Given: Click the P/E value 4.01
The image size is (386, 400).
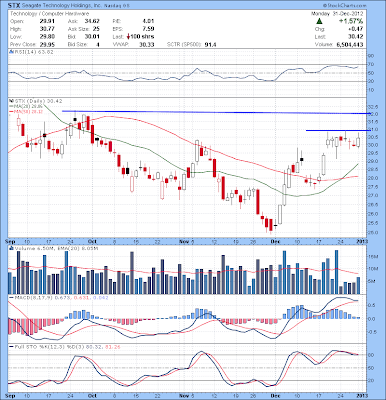Looking at the screenshot, I should (x=148, y=21).
